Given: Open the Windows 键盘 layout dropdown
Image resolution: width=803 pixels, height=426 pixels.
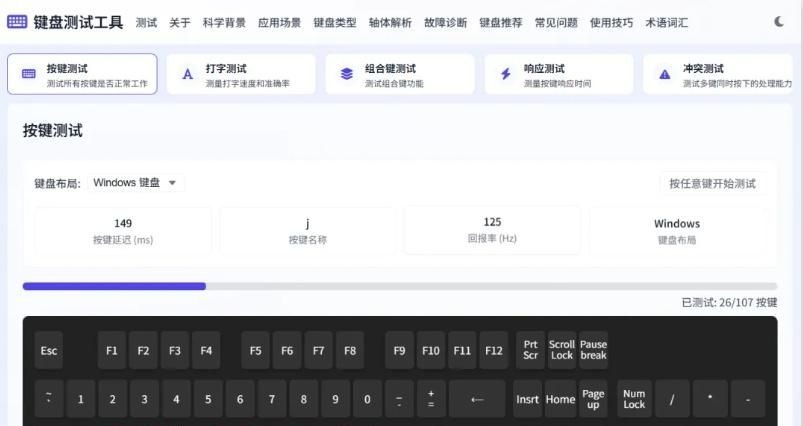Looking at the screenshot, I should click(x=134, y=183).
